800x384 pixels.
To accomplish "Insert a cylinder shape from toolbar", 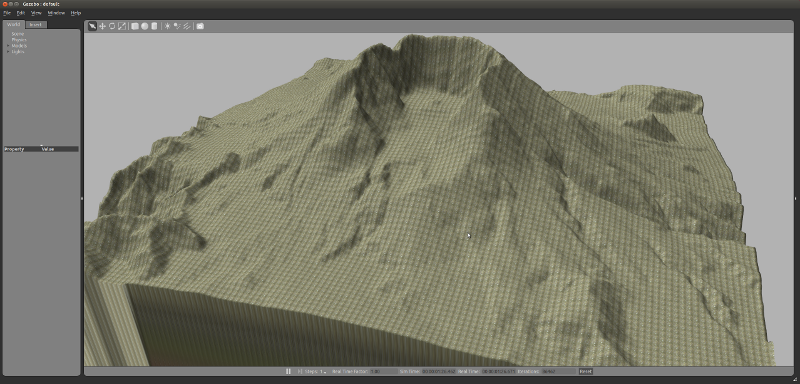I will click(154, 26).
